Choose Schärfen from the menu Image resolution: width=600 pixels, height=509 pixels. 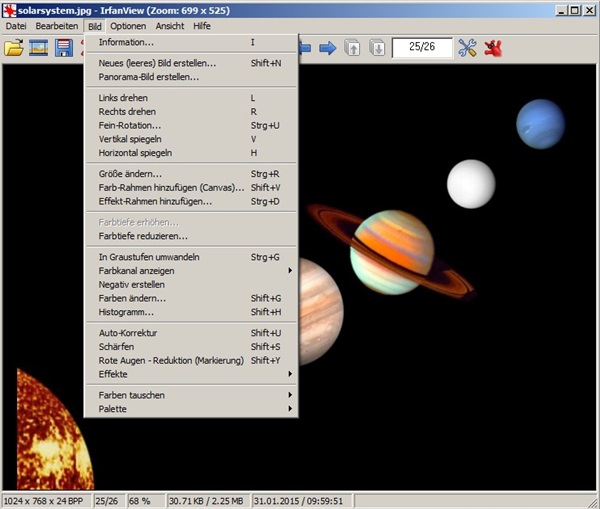118,346
